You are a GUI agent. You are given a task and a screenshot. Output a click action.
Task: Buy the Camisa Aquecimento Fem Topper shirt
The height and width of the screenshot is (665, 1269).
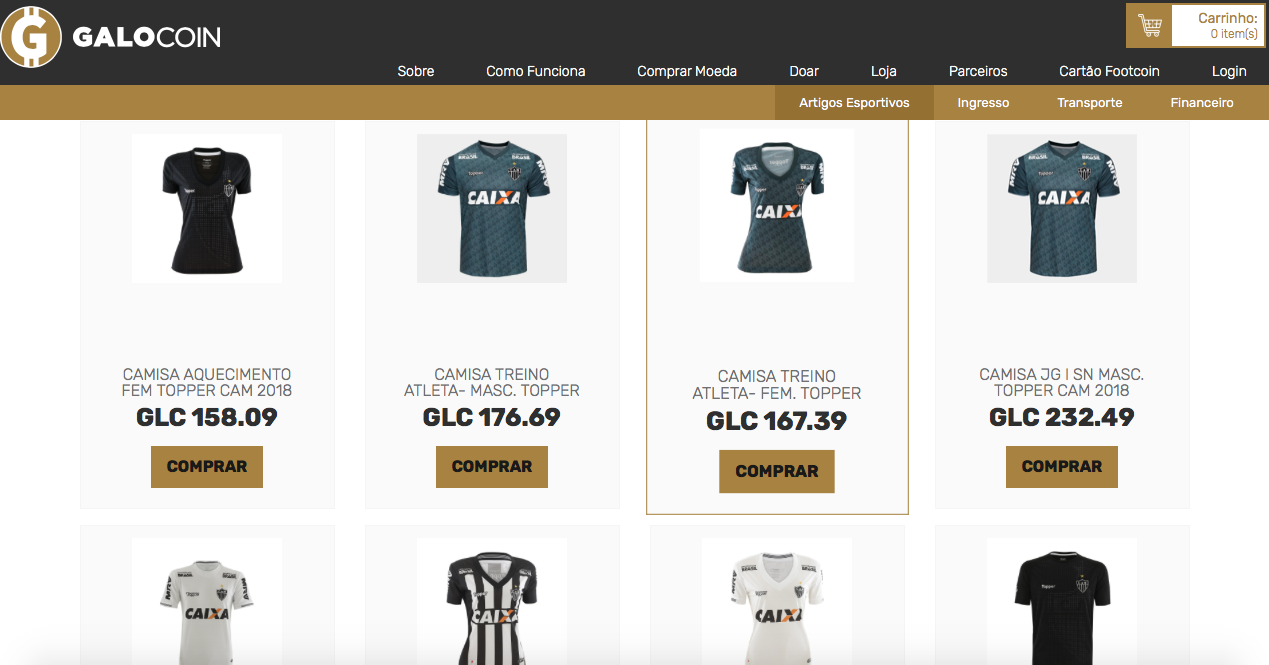pos(207,467)
